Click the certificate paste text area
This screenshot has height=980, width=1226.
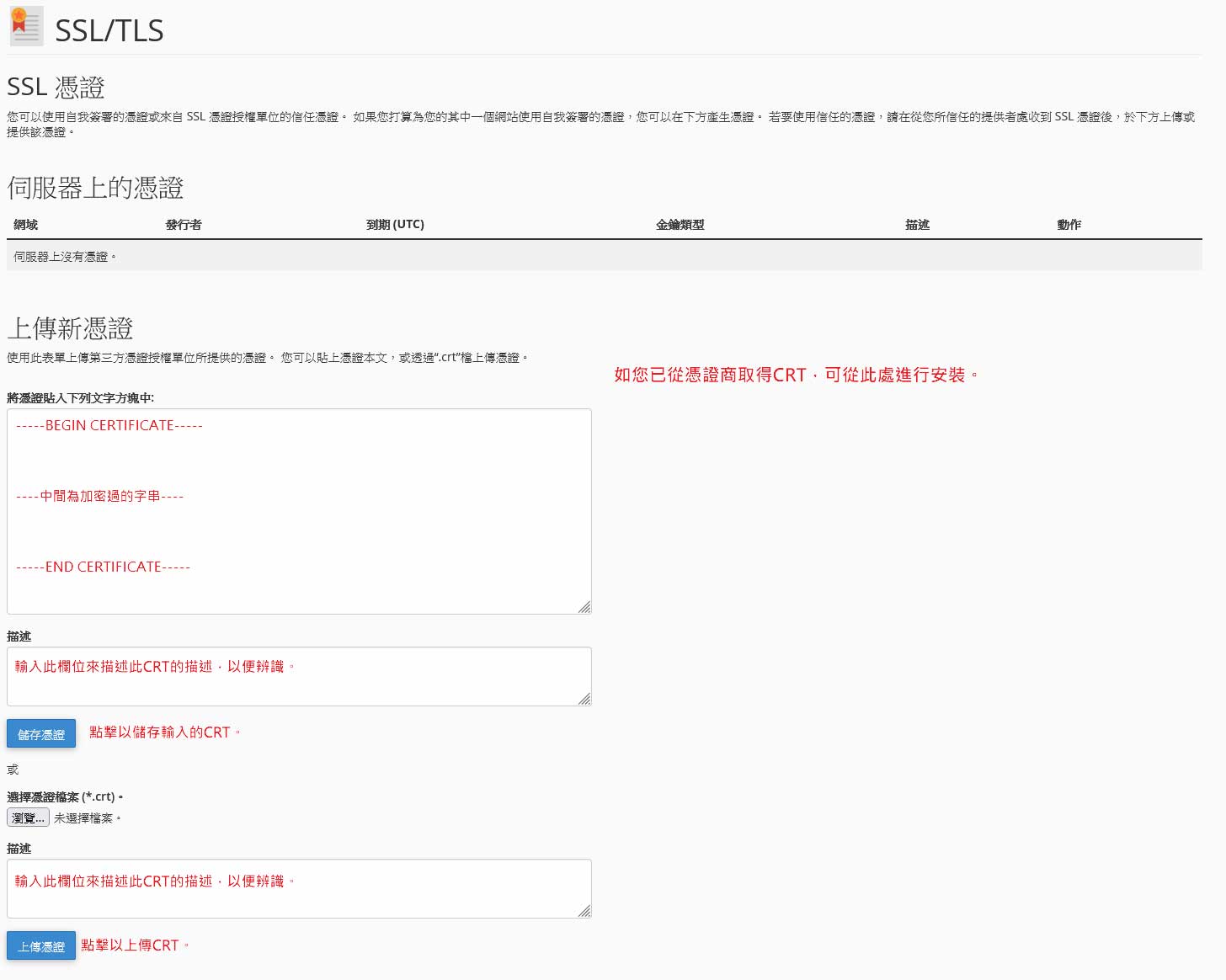pyautogui.click(x=299, y=512)
